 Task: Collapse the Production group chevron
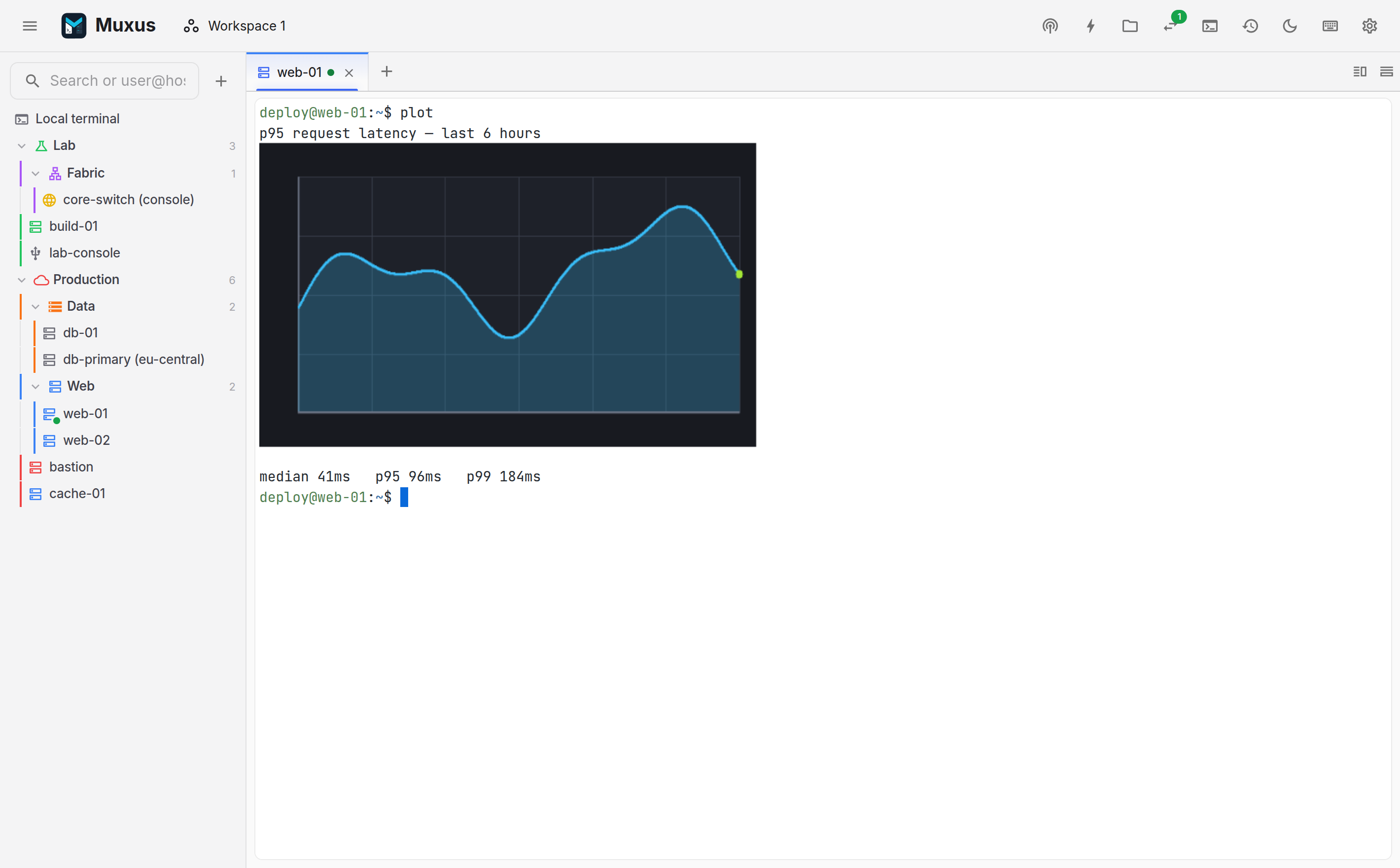(22, 280)
